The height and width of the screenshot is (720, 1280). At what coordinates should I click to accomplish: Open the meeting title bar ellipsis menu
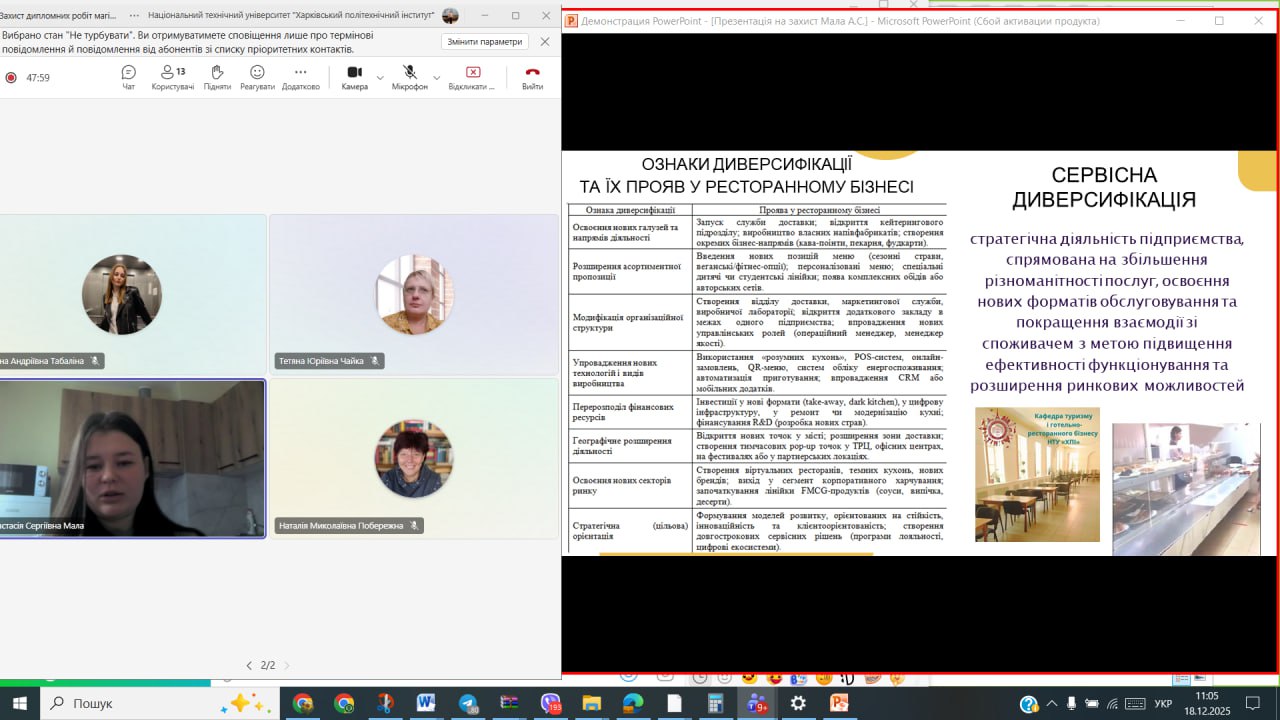click(134, 15)
